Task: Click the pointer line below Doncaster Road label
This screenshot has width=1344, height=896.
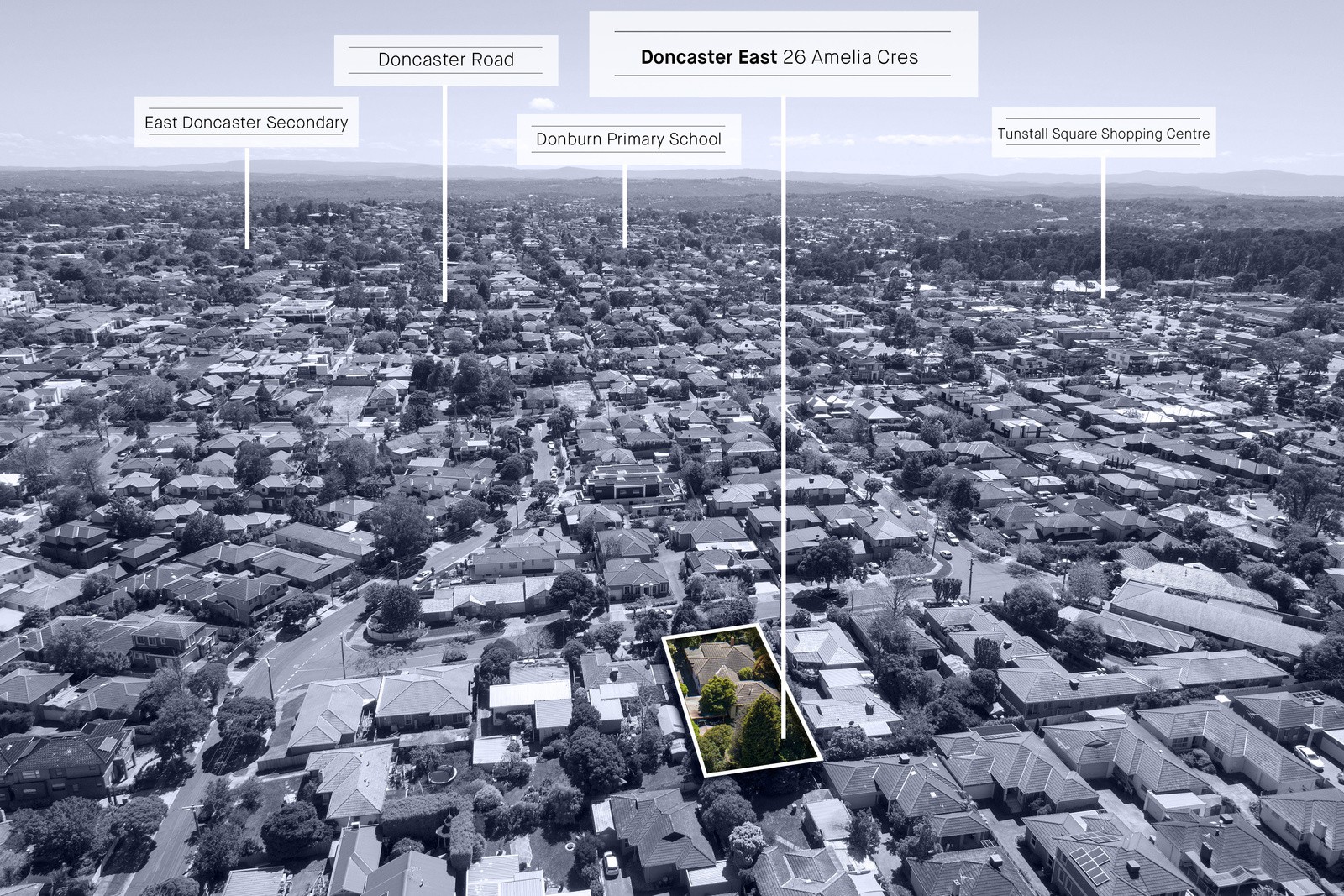Action: (445, 193)
